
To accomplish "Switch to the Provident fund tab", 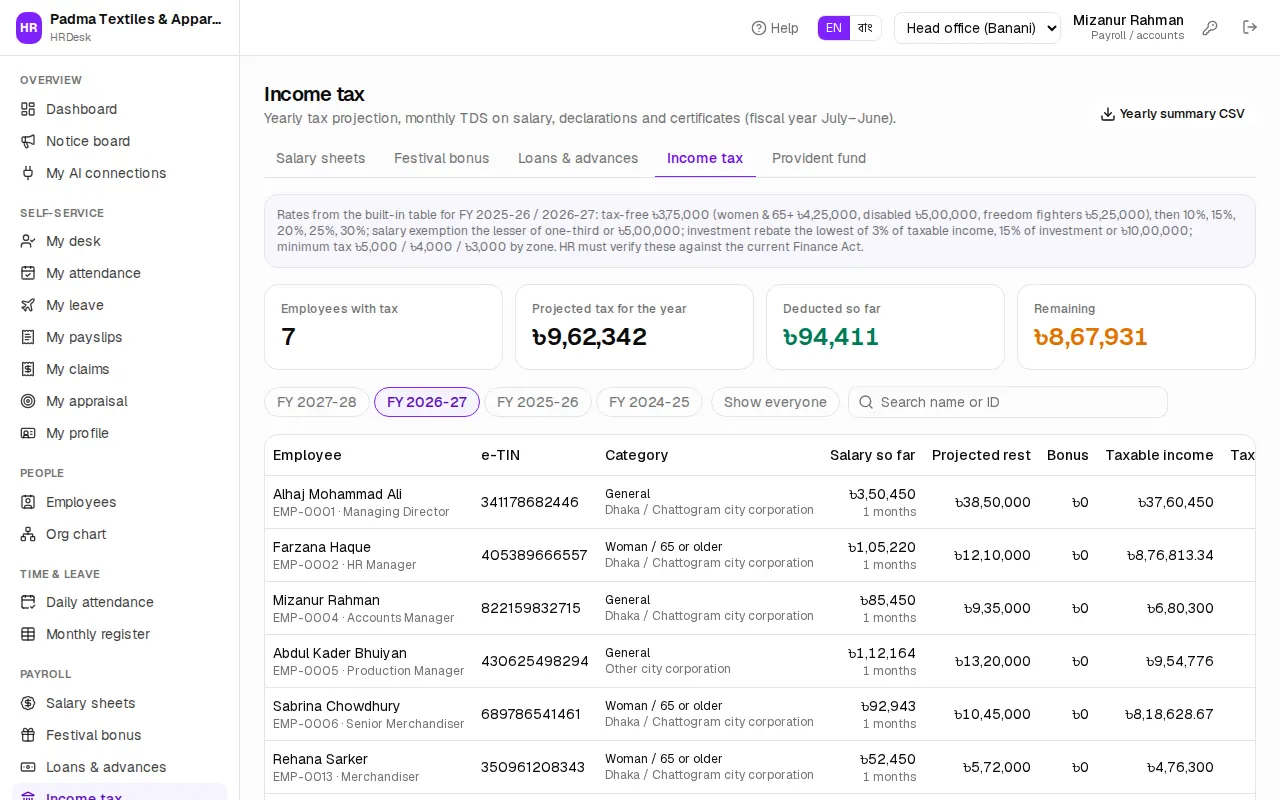I will (819, 158).
